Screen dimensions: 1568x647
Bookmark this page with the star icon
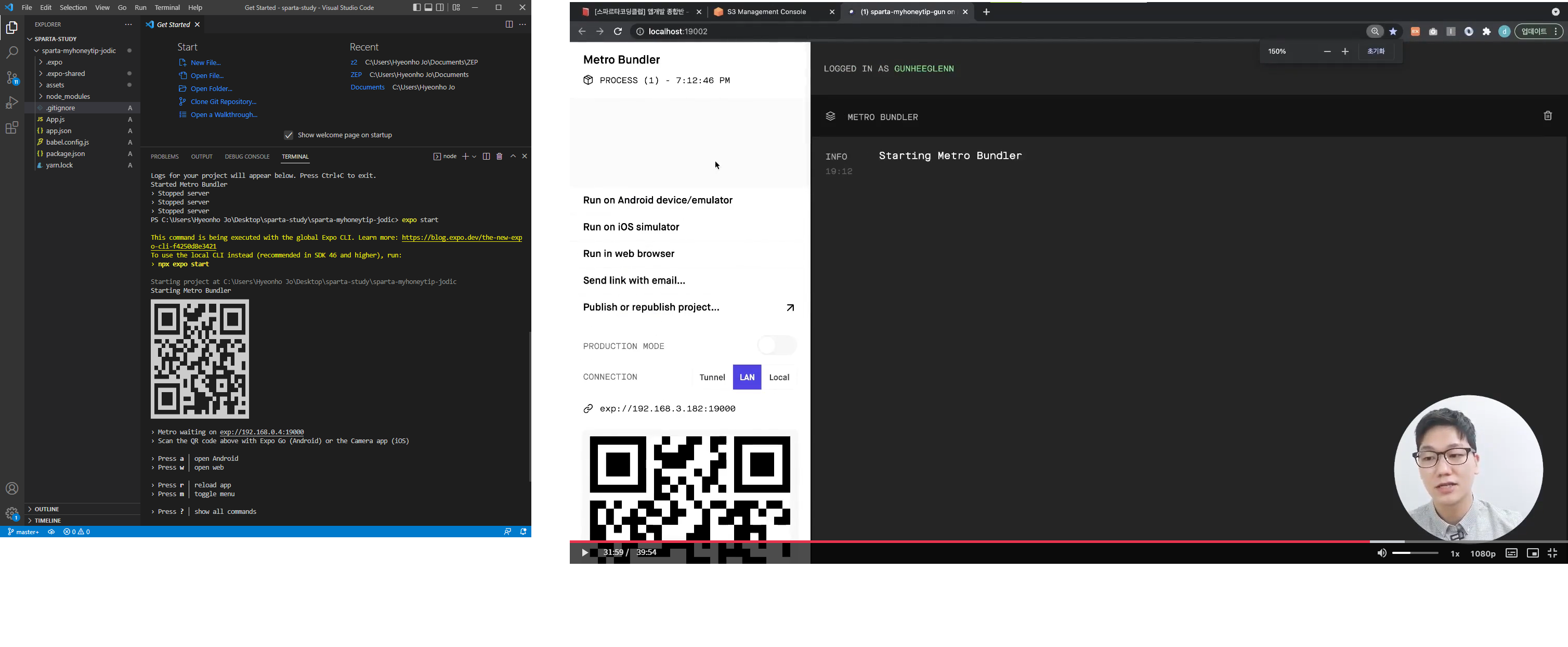[x=1393, y=32]
